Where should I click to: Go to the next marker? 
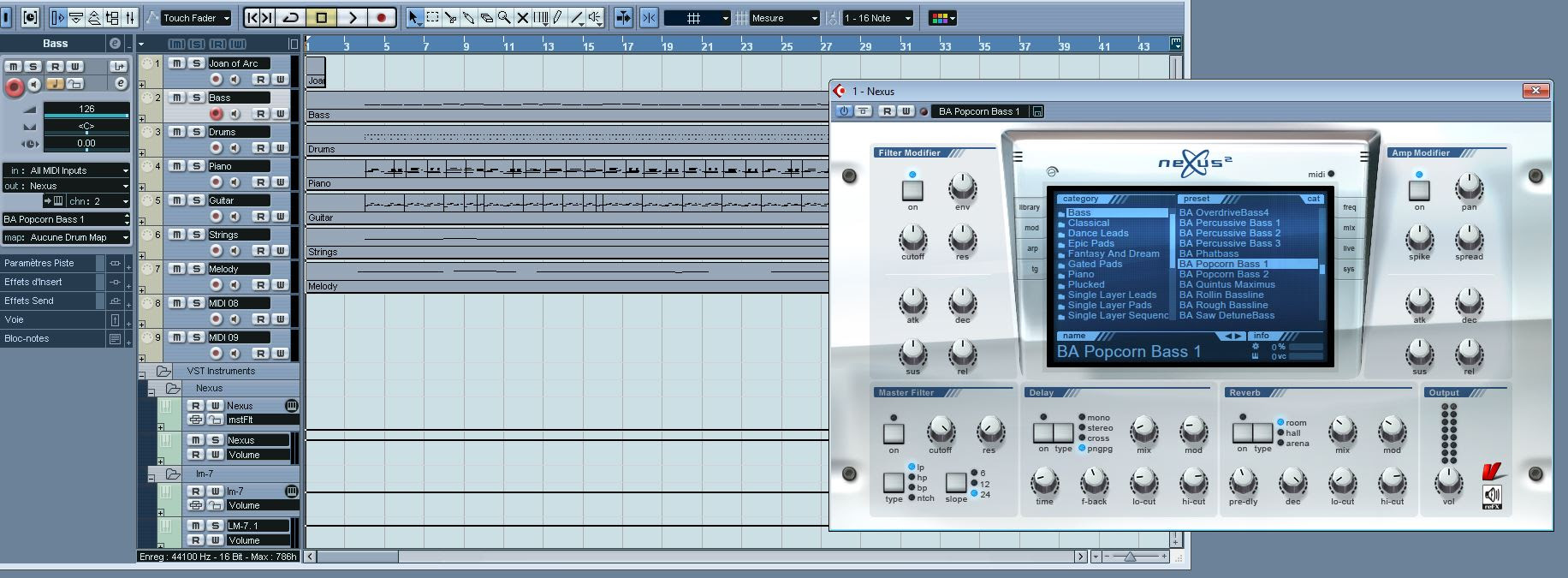point(268,17)
